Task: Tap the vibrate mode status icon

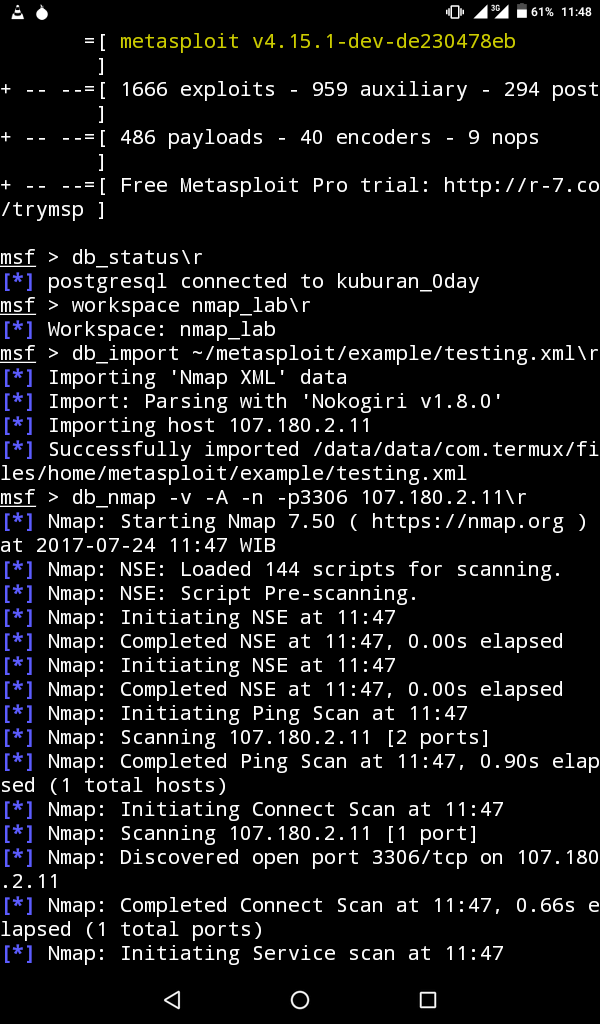Action: coord(454,12)
